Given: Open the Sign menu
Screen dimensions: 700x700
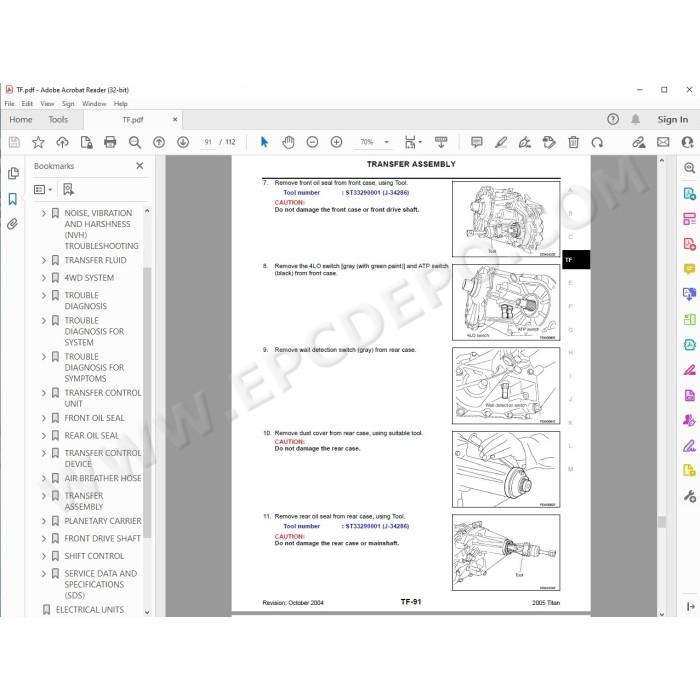Looking at the screenshot, I should [68, 104].
